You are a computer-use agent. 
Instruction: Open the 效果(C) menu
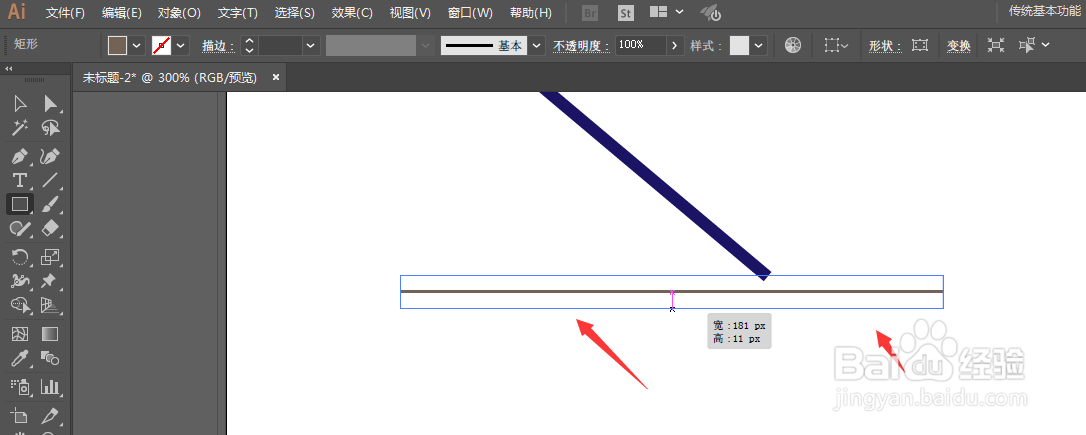pos(352,12)
